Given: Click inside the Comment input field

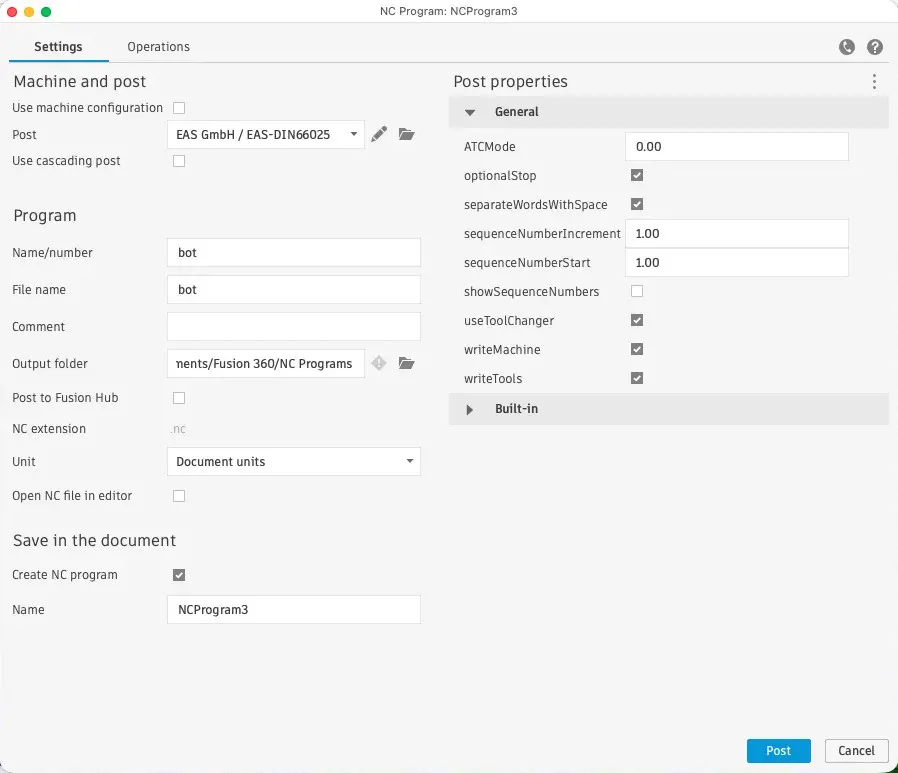Looking at the screenshot, I should [293, 326].
